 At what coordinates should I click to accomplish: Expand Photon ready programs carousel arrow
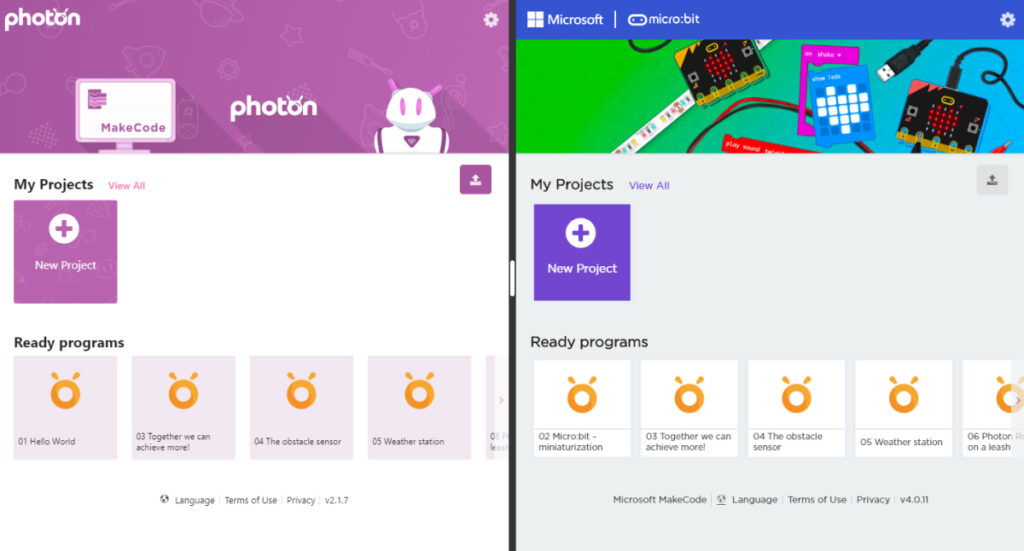(x=501, y=400)
